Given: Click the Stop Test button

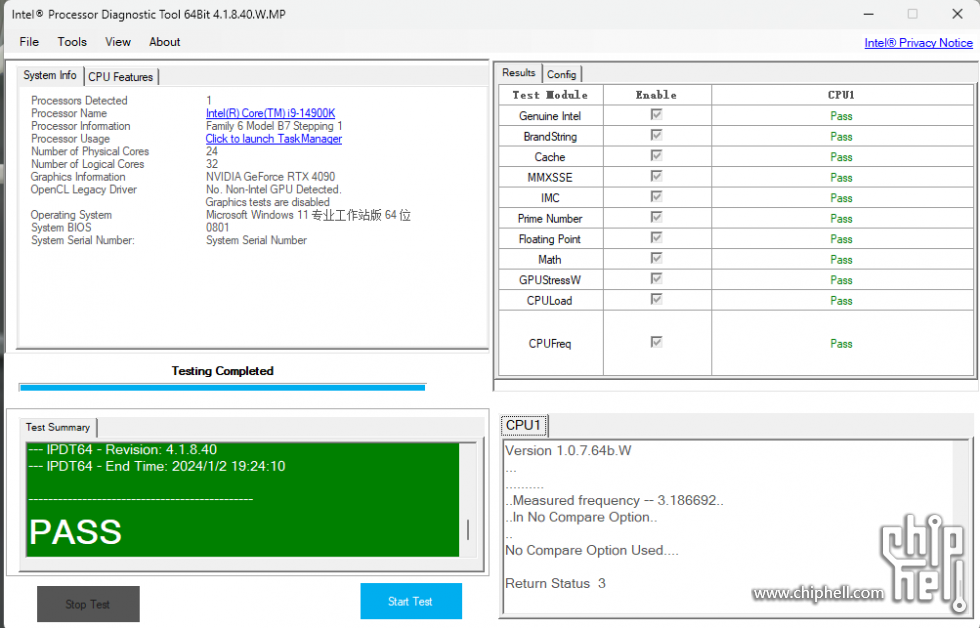Looking at the screenshot, I should click(x=88, y=604).
